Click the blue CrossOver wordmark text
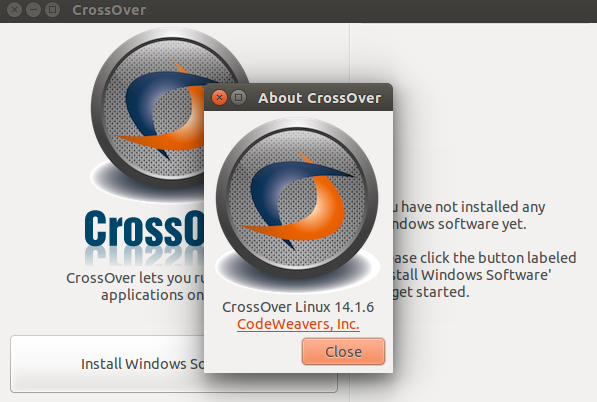Screen dimensions: 597x402 tap(144, 228)
